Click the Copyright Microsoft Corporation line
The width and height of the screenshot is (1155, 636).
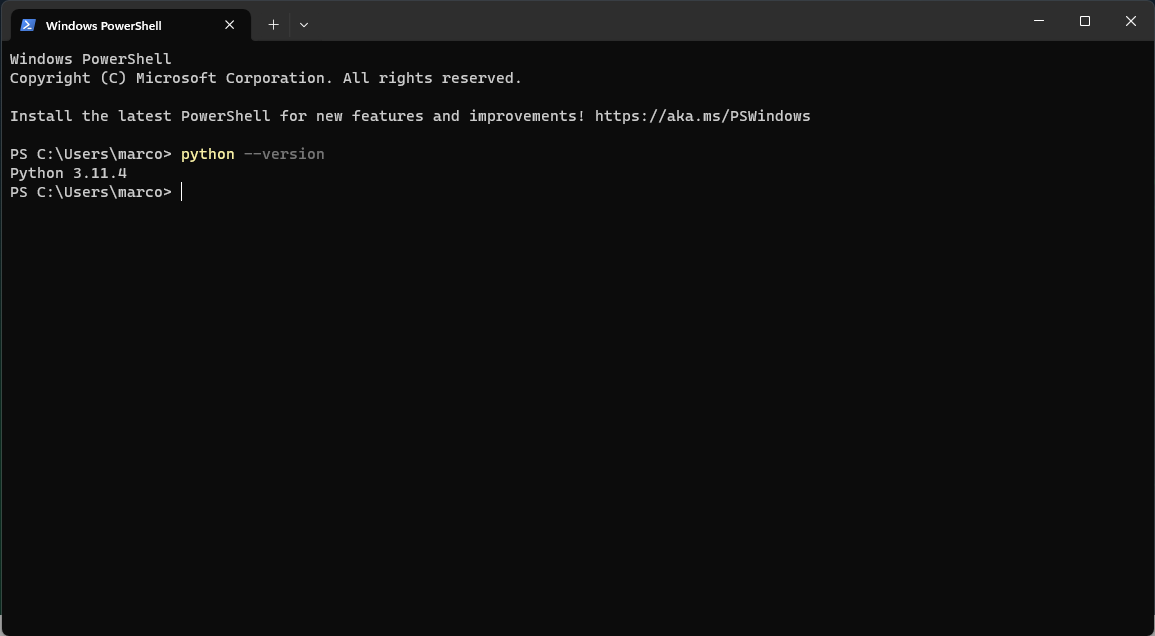pos(264,78)
